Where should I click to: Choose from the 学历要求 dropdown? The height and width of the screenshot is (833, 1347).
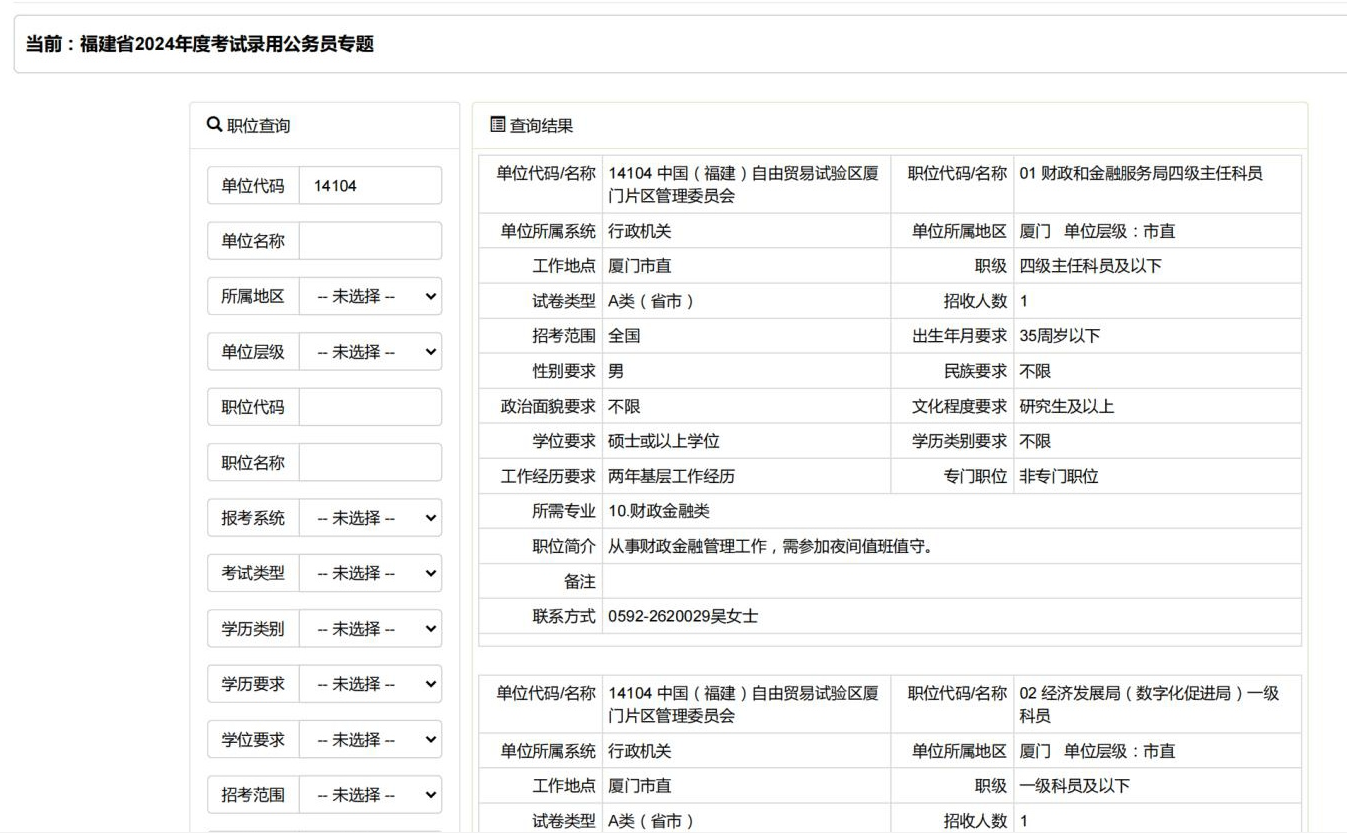pyautogui.click(x=369, y=684)
